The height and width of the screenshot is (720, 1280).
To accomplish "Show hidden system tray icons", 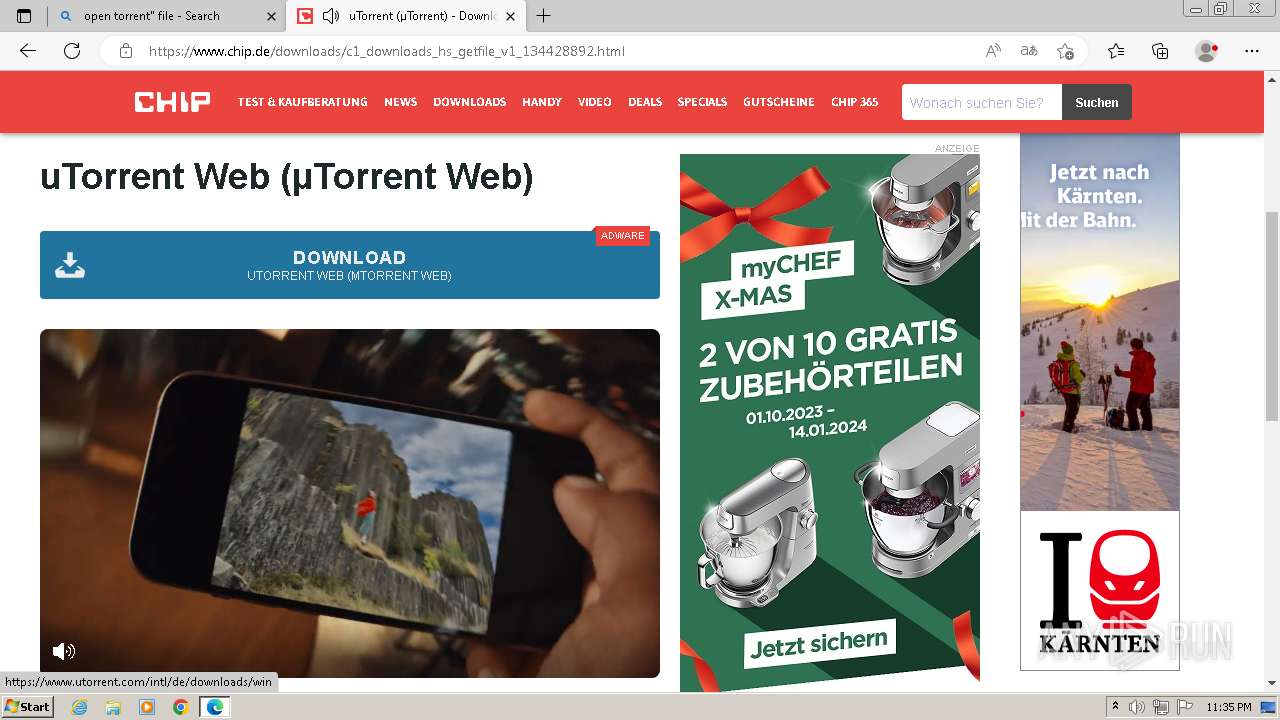I will coord(1116,707).
